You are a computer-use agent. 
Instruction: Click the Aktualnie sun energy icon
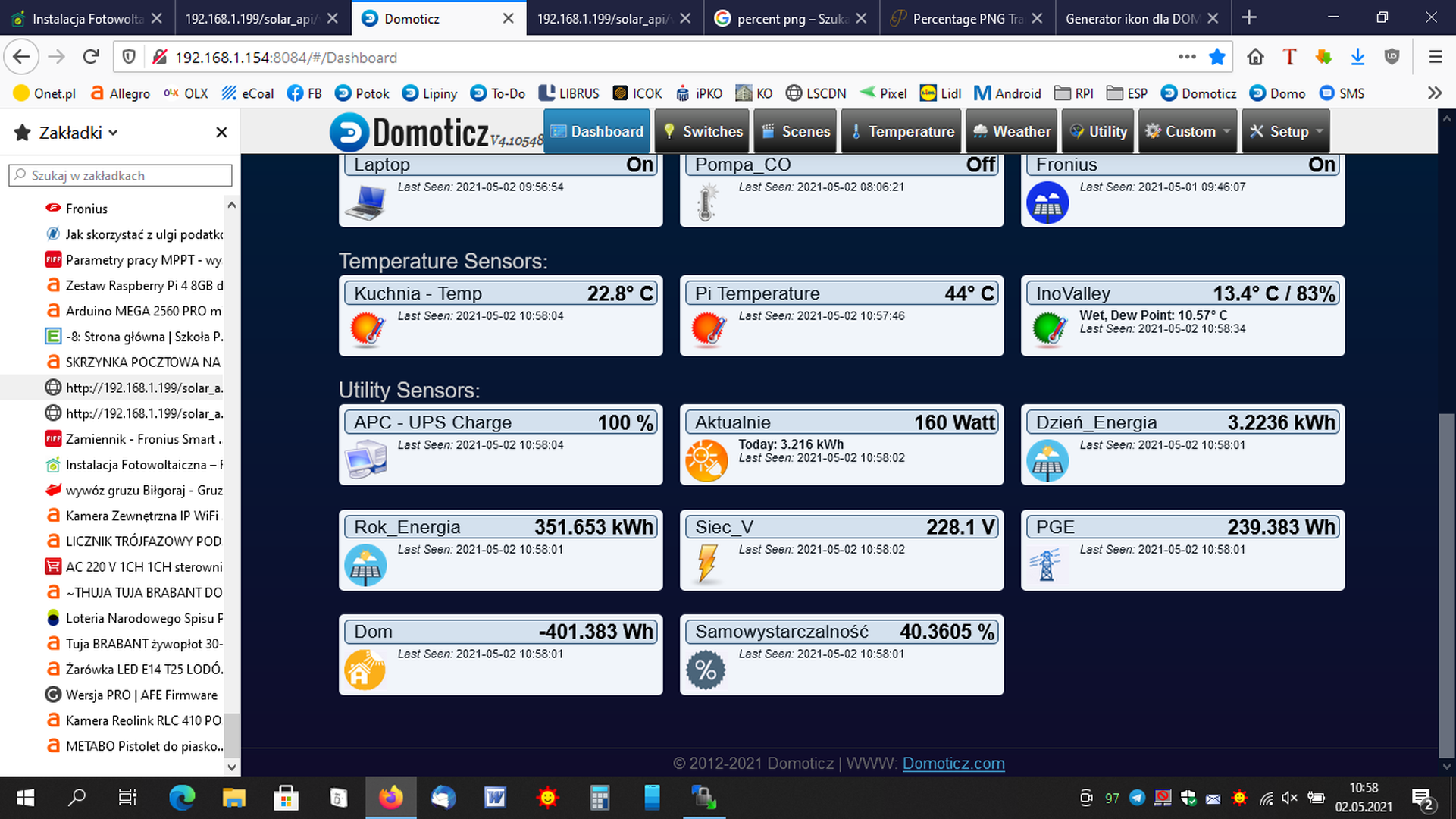pyautogui.click(x=706, y=460)
